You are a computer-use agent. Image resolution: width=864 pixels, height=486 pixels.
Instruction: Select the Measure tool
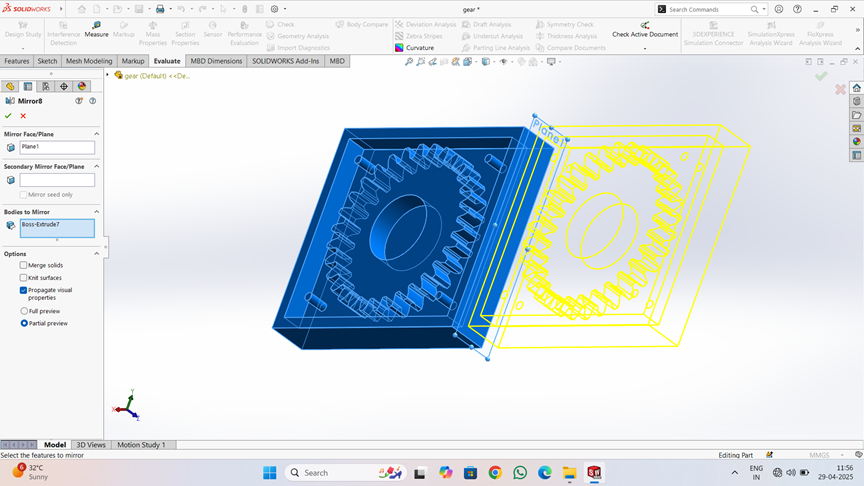96,30
